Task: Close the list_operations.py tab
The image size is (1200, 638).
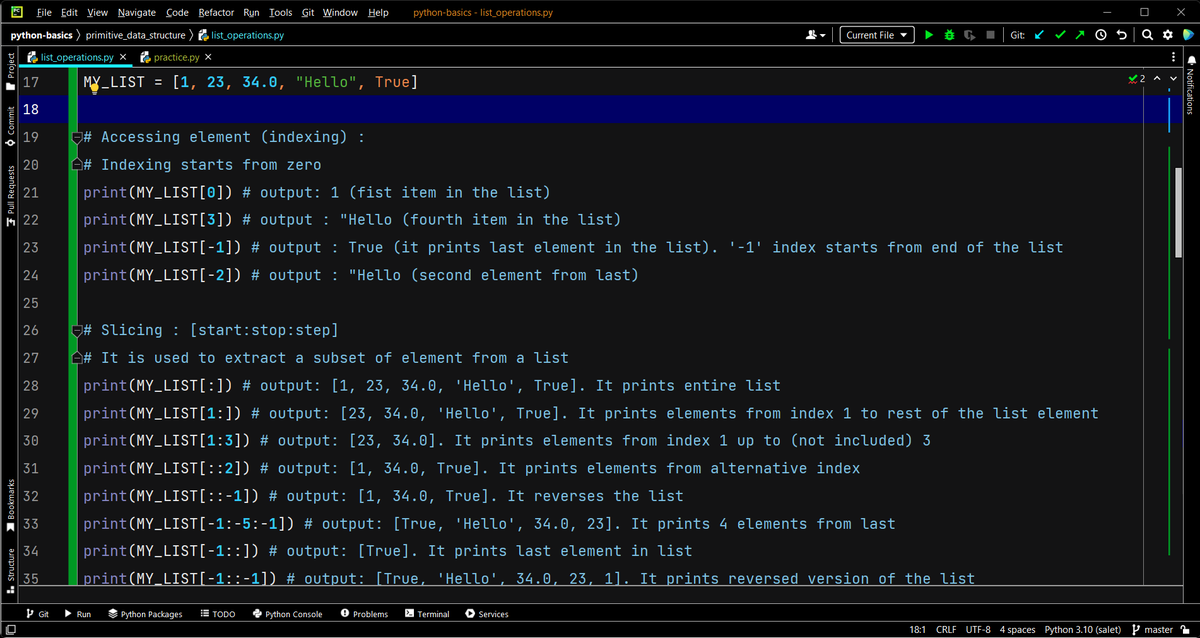Action: tap(122, 57)
